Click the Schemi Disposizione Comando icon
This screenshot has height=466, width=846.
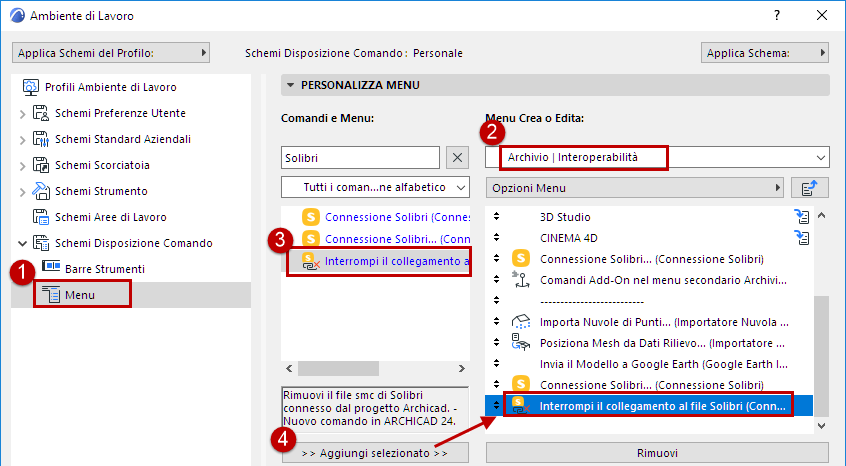[x=40, y=243]
